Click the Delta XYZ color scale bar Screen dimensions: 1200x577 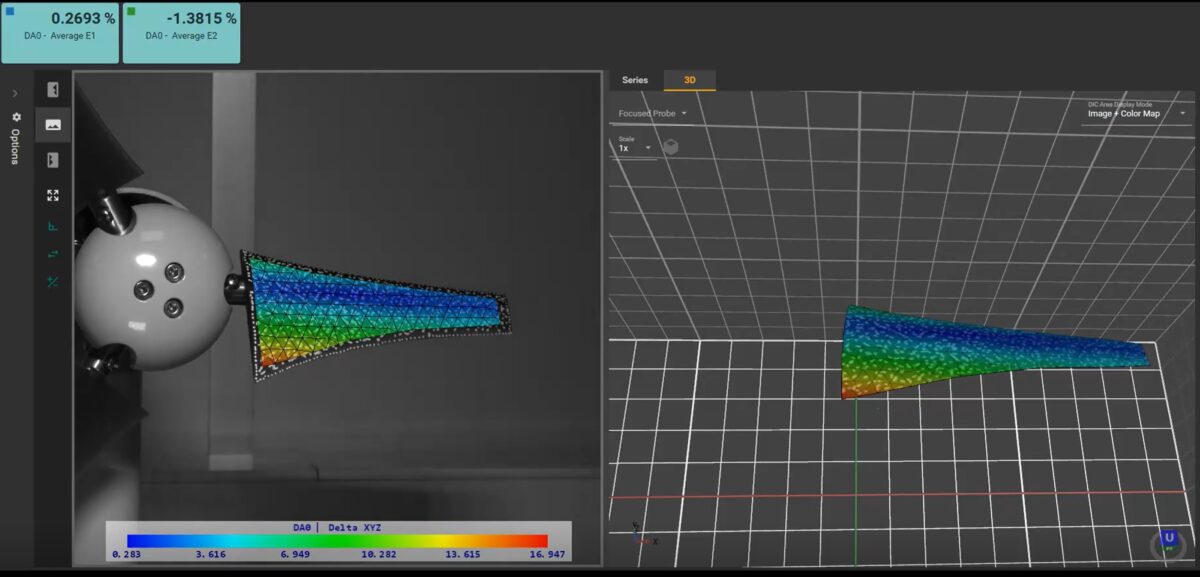pyautogui.click(x=337, y=540)
